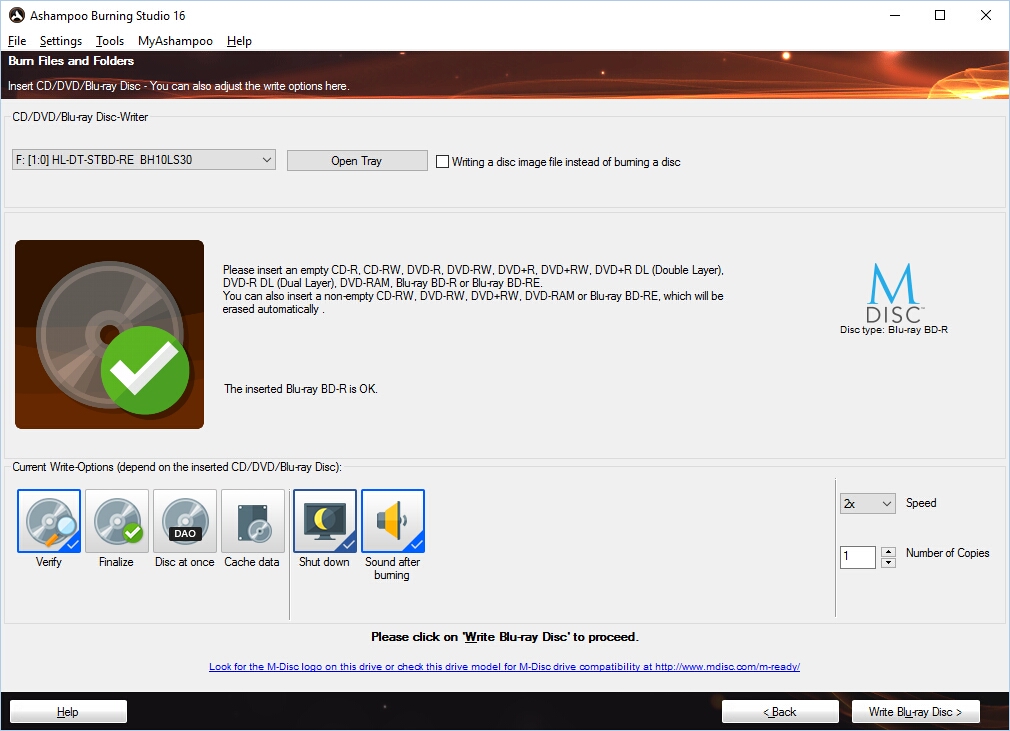Click the 'Burn Files and Folders' heading

[x=71, y=61]
